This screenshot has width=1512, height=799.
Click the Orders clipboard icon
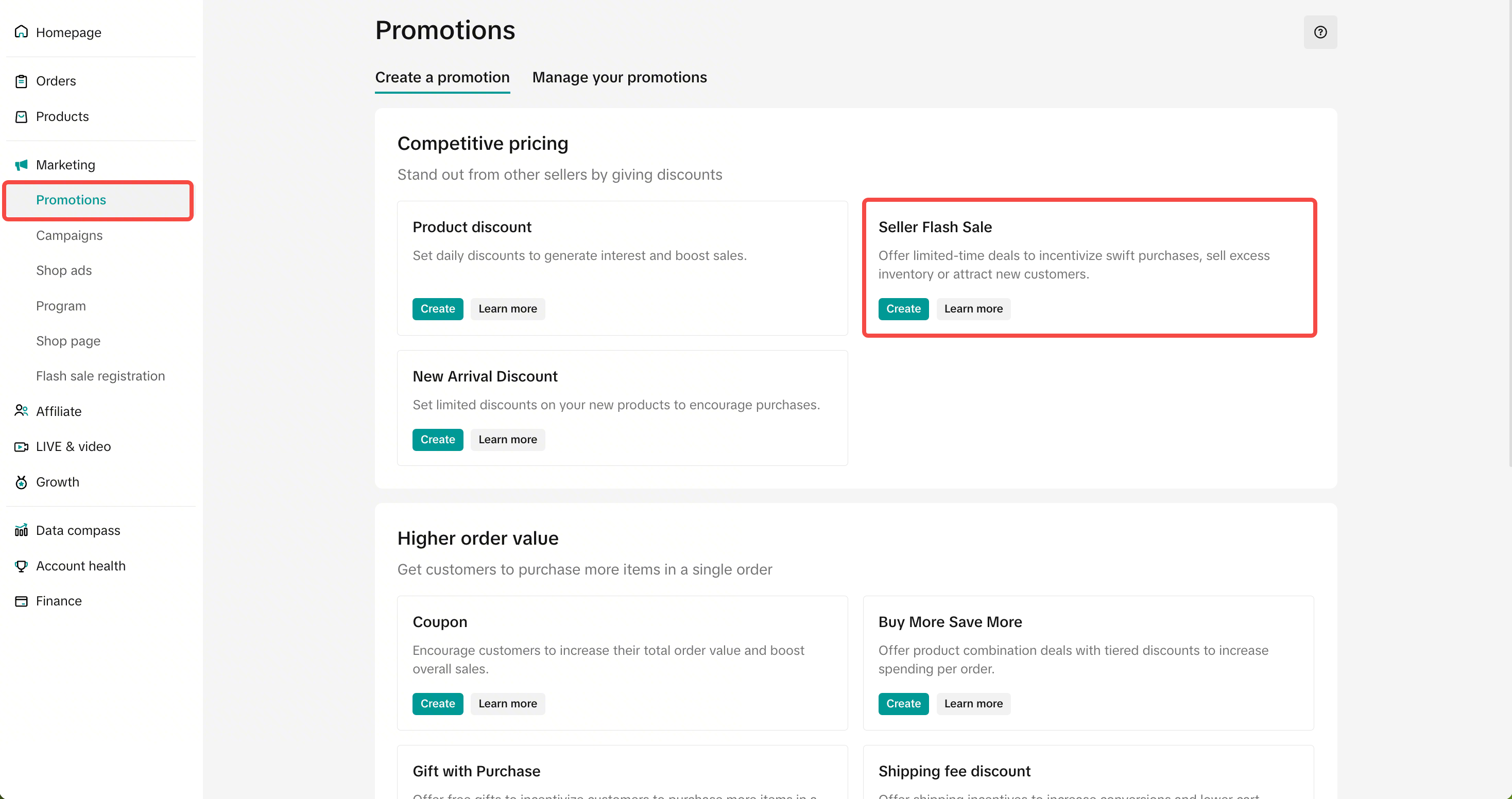(21, 81)
